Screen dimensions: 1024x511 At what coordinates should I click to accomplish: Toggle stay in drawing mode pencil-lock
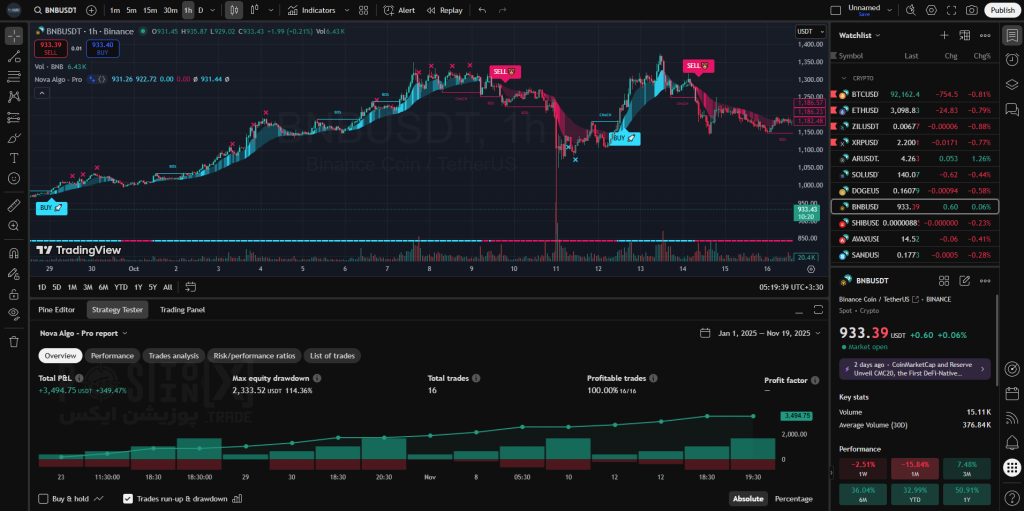point(14,274)
